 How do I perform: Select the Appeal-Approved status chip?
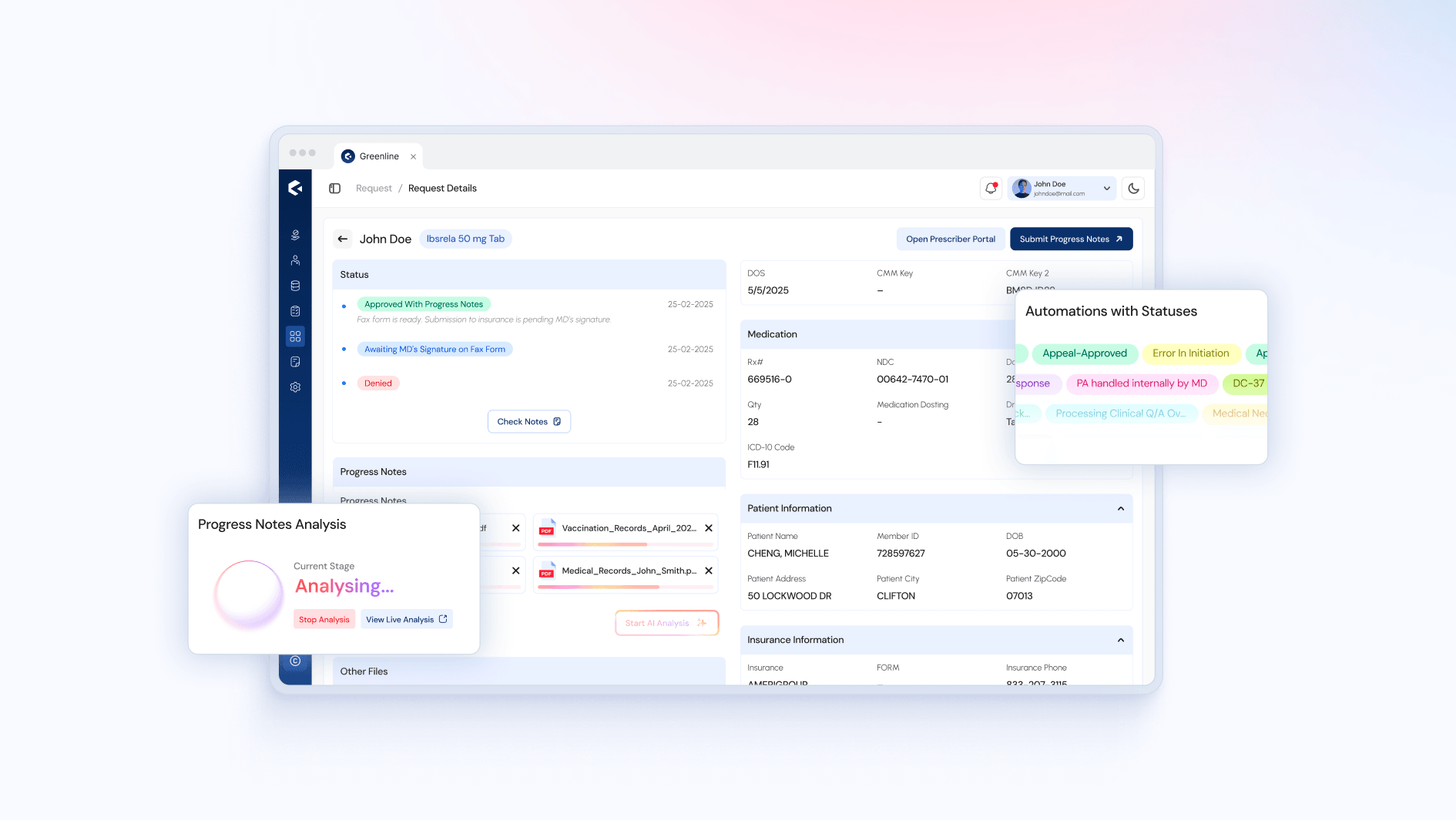[x=1084, y=353]
